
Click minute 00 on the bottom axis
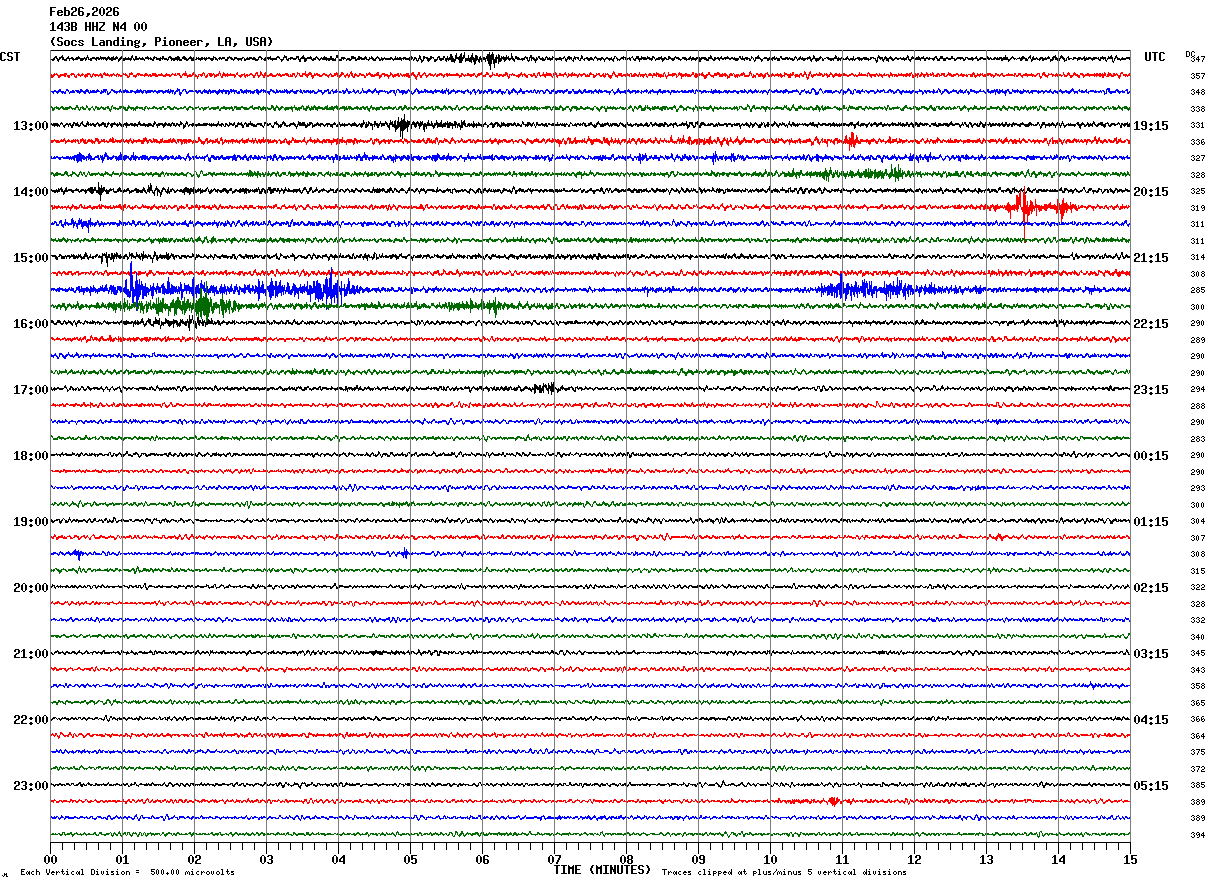(51, 859)
